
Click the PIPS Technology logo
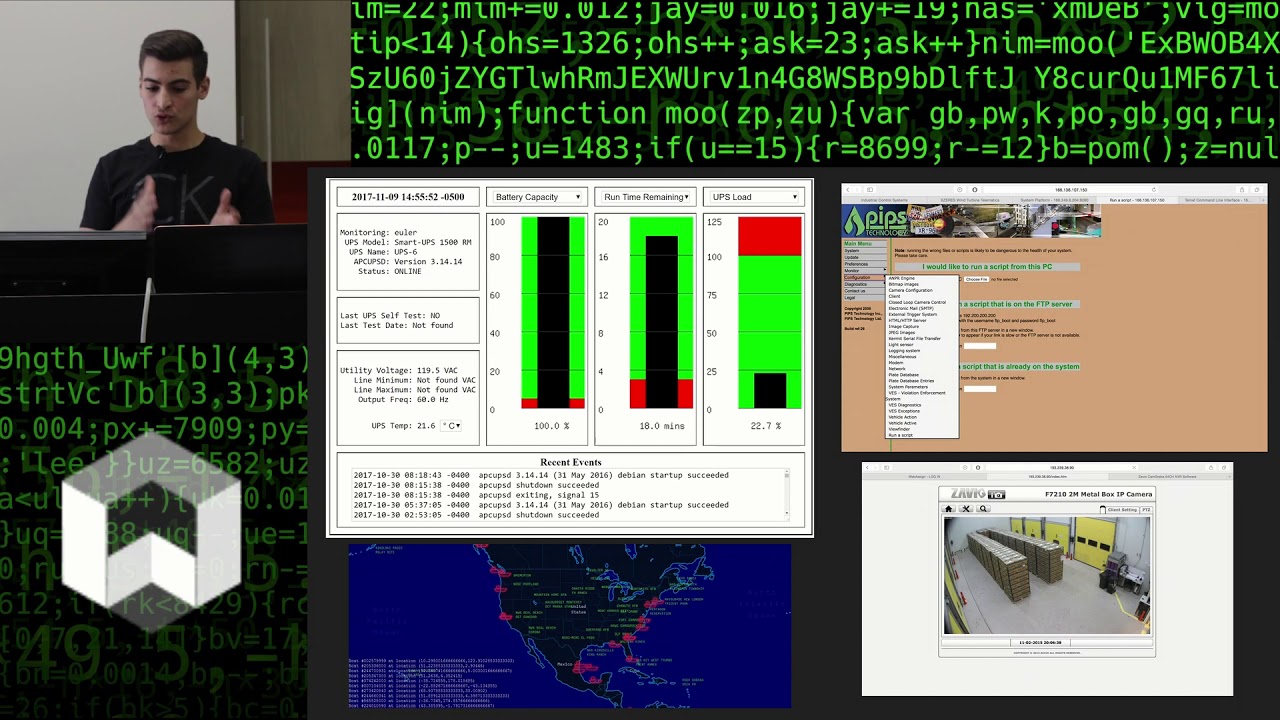876,221
